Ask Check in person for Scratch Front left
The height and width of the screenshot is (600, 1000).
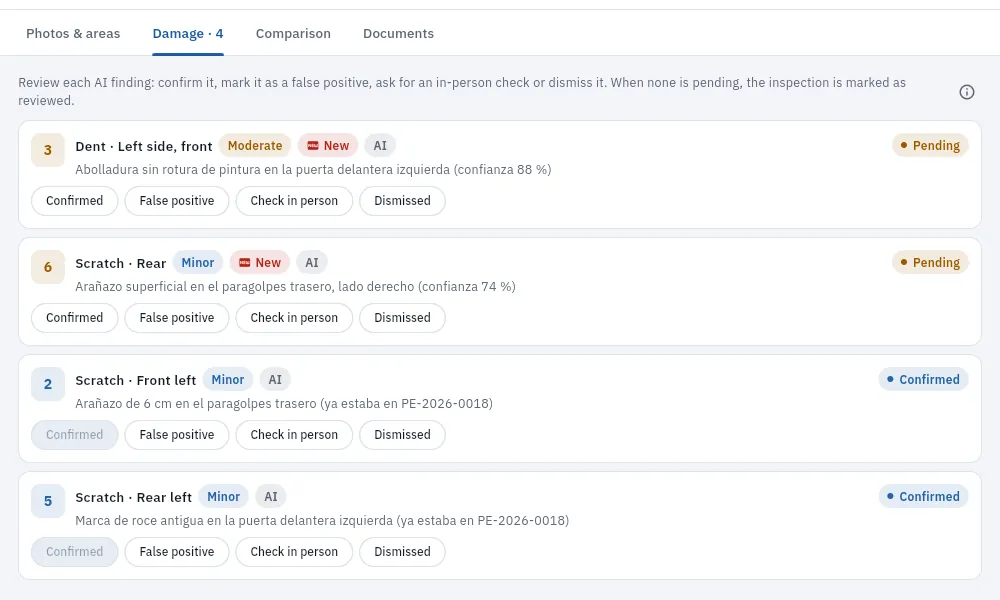click(294, 435)
